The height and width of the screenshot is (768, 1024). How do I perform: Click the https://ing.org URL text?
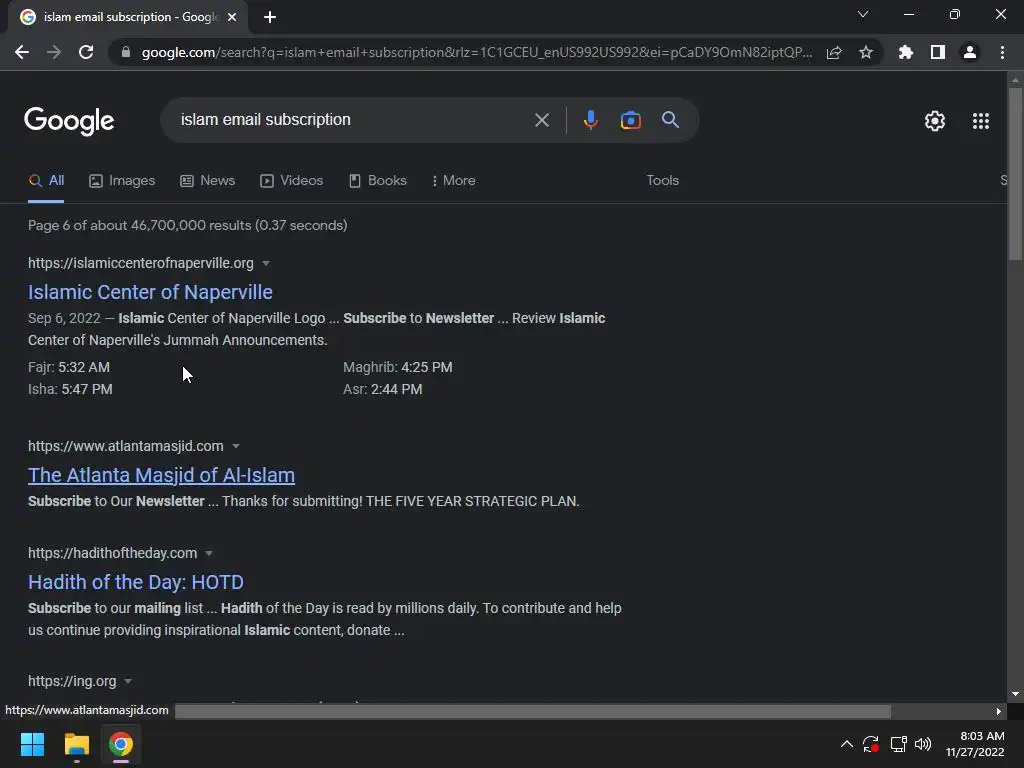[72, 681]
